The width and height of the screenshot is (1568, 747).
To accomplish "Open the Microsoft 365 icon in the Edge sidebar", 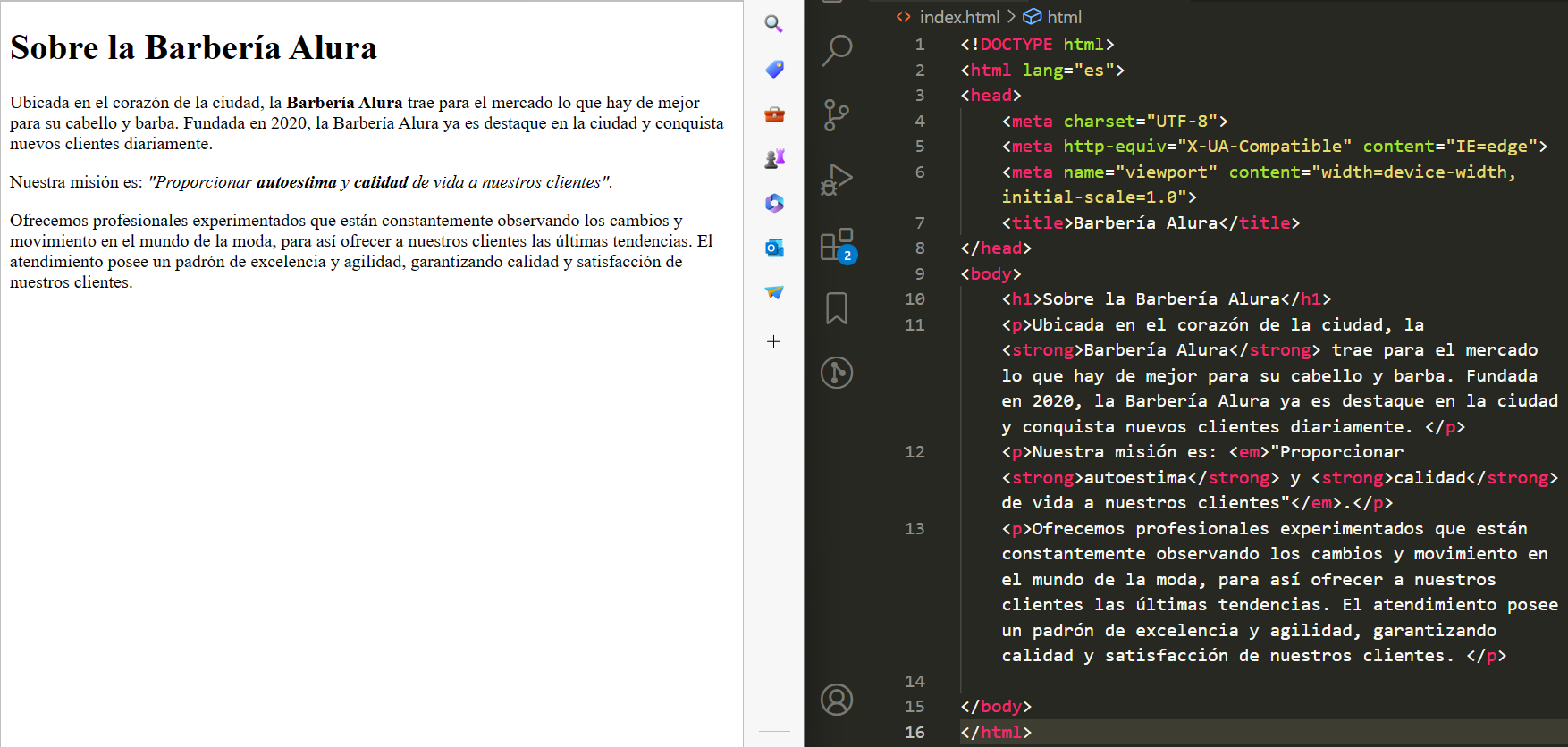I will (774, 203).
